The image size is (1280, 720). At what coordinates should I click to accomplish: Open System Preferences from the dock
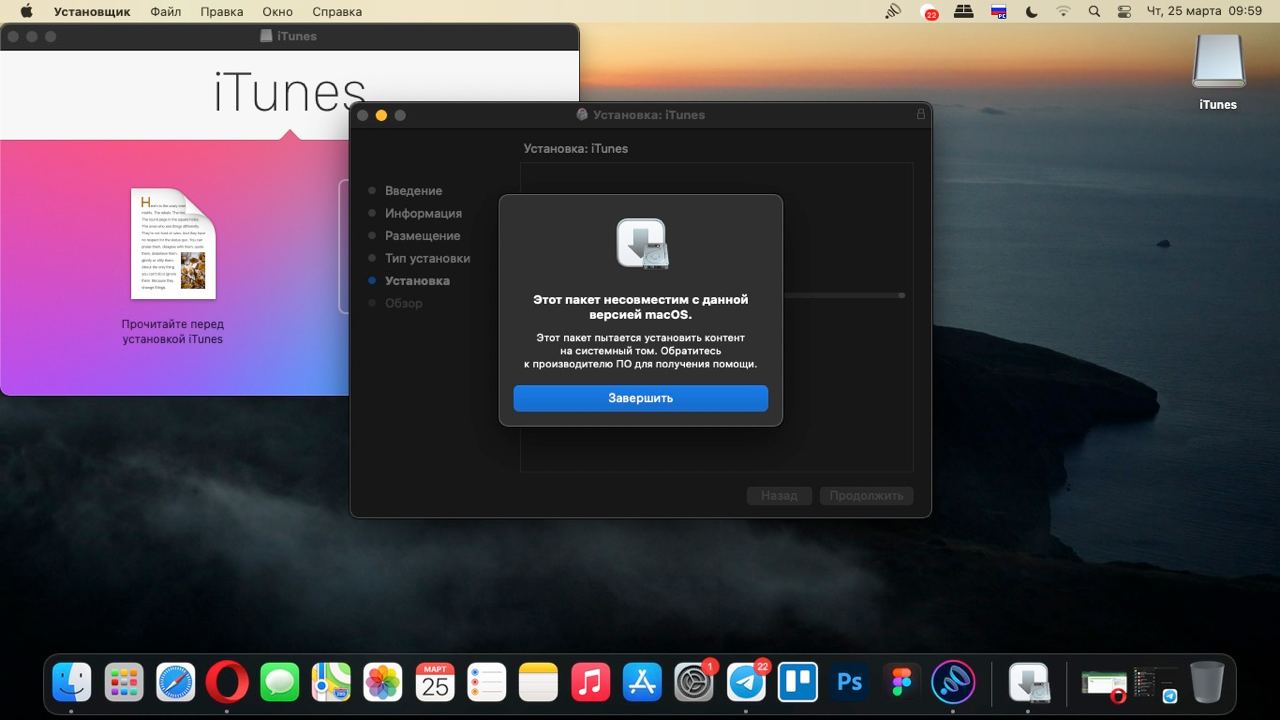(694, 683)
